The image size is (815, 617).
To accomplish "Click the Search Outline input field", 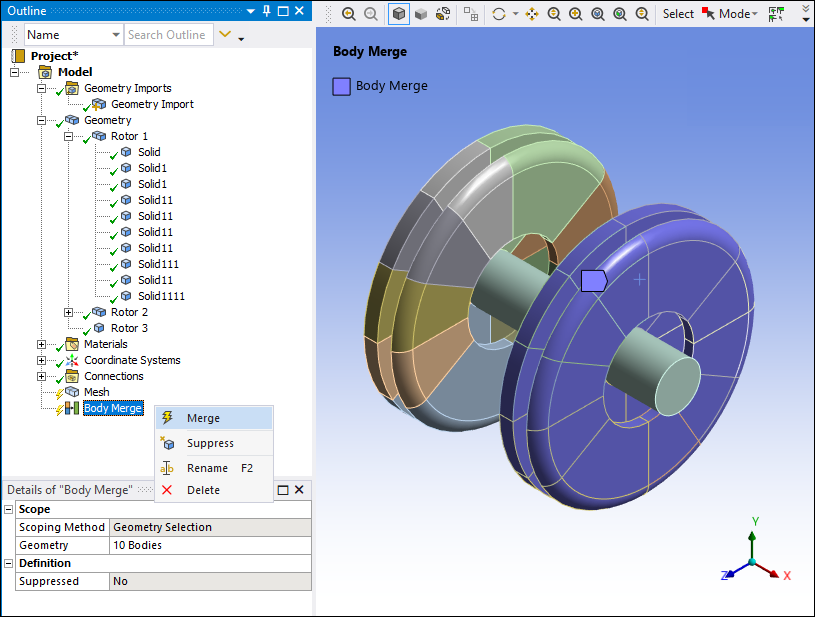I will coord(166,35).
